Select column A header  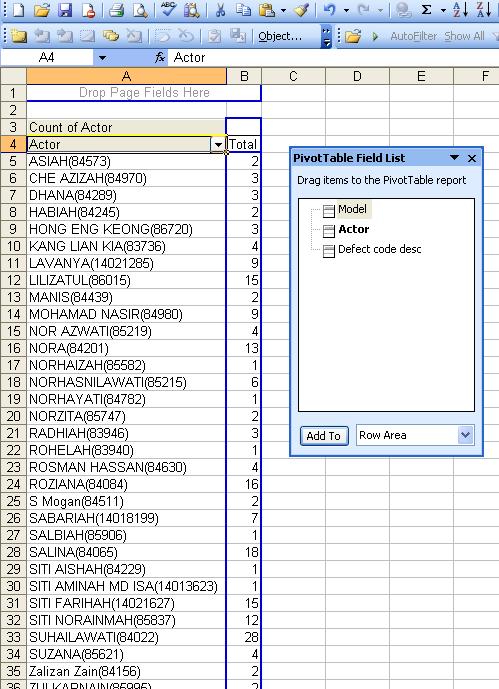[x=127, y=76]
